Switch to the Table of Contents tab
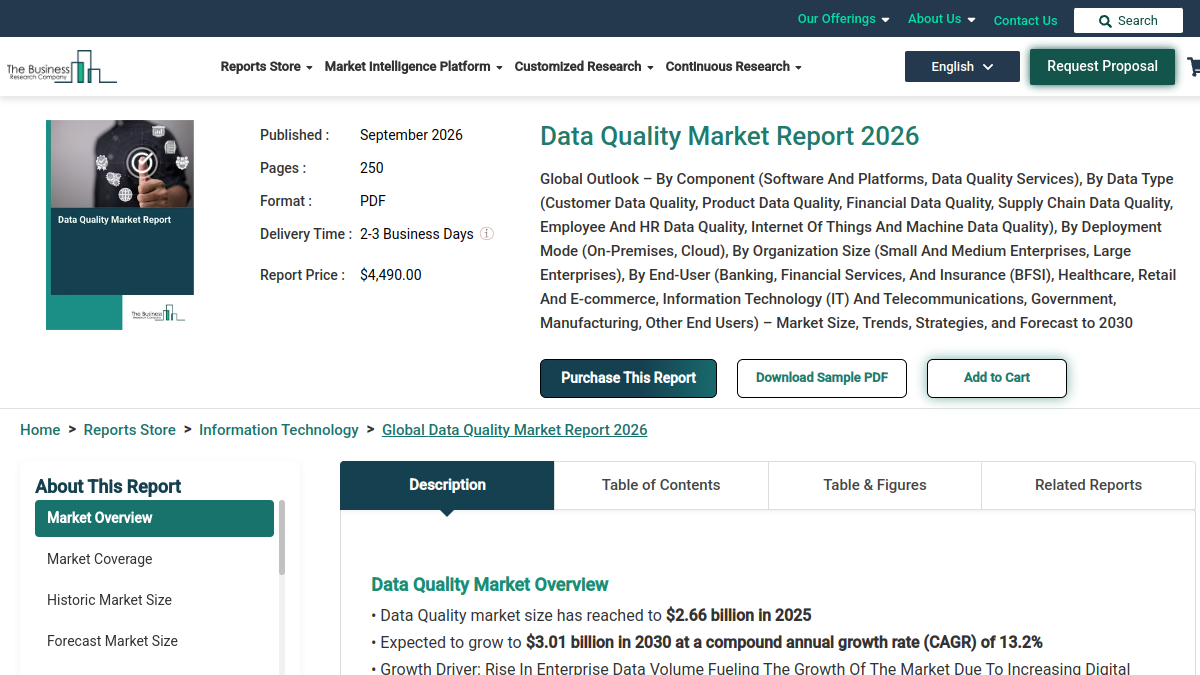Image resolution: width=1200 pixels, height=675 pixels. click(x=661, y=485)
